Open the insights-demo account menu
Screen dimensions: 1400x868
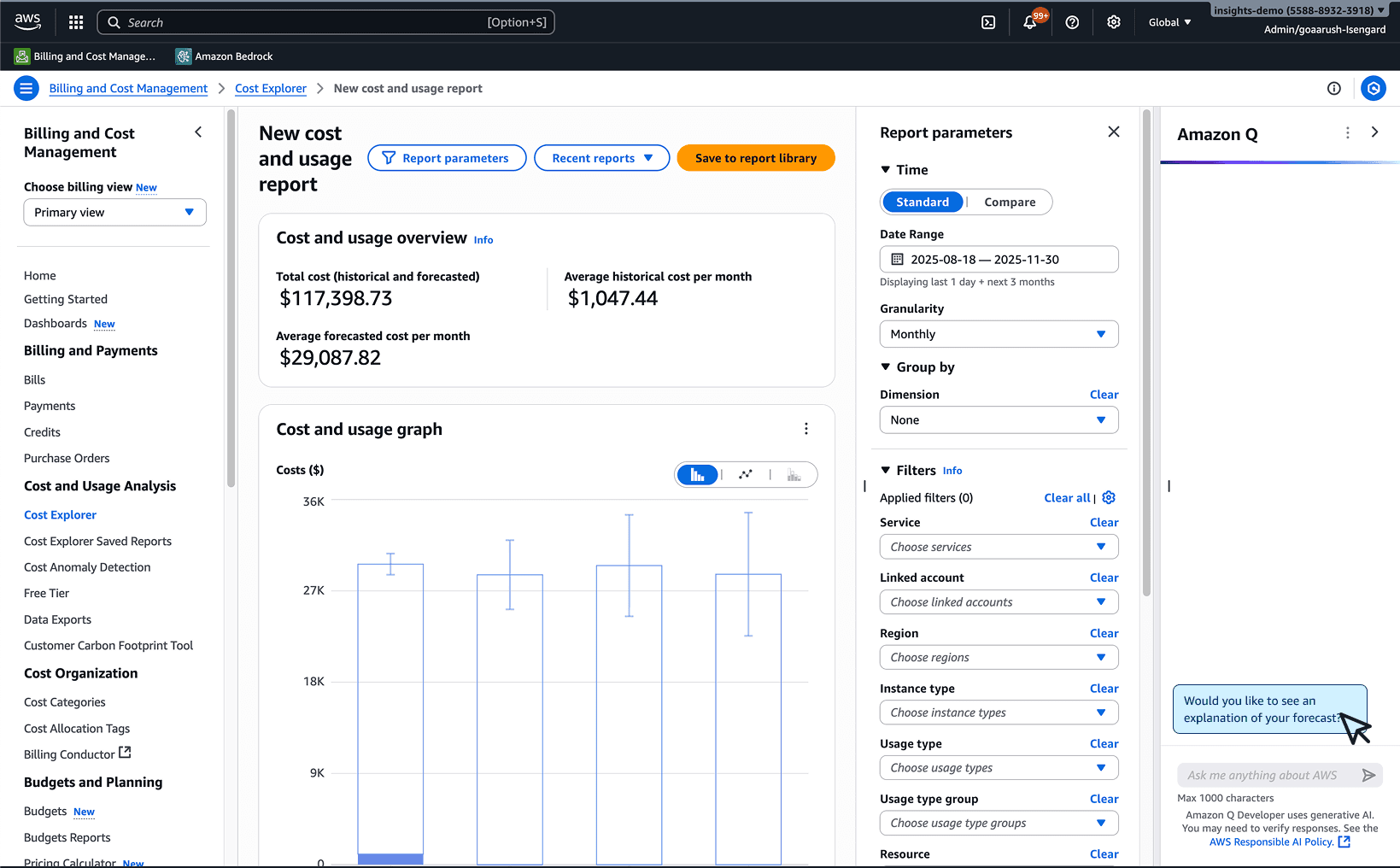pyautogui.click(x=1298, y=11)
